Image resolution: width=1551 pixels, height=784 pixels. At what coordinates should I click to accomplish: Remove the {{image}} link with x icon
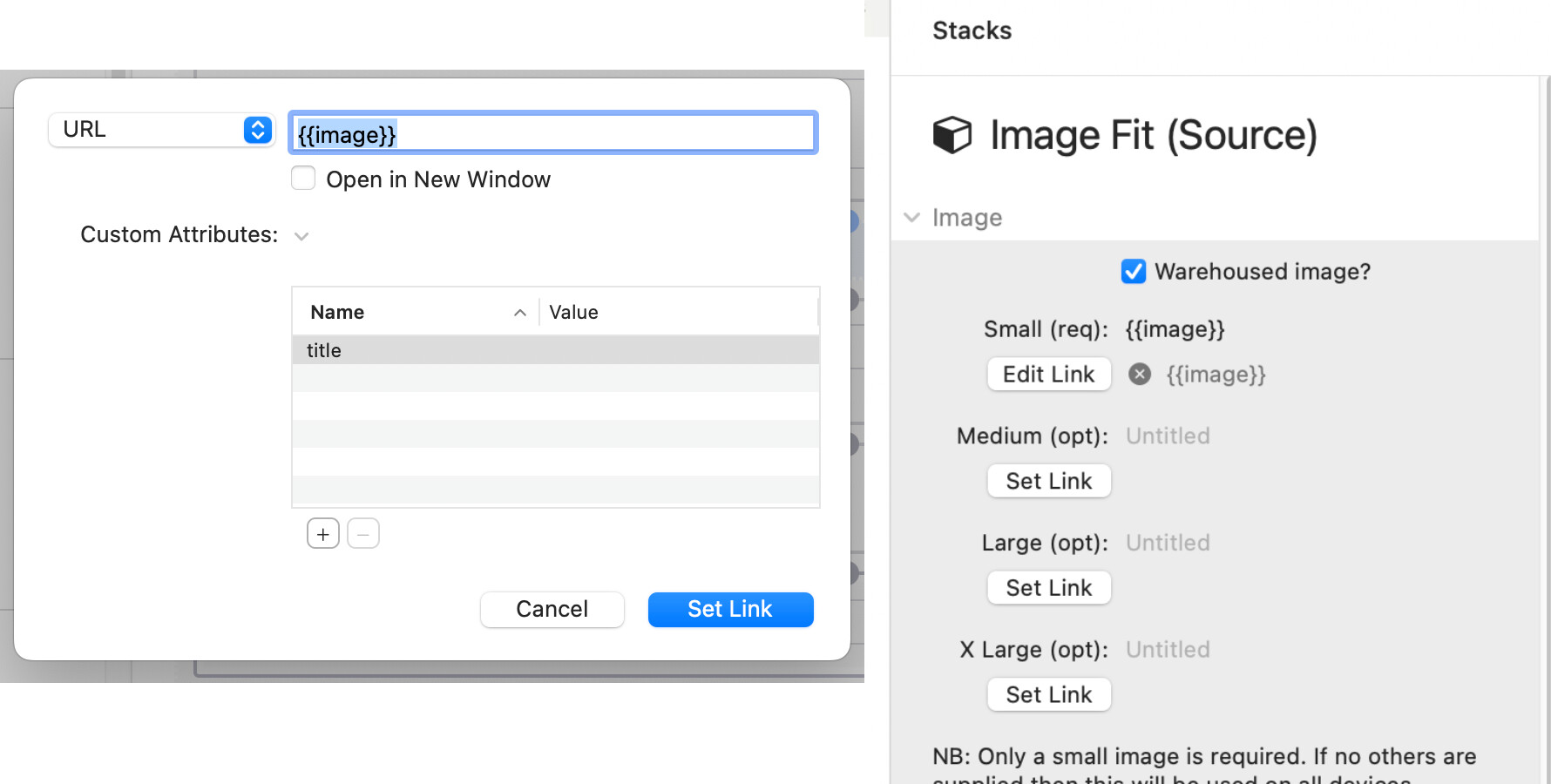(x=1139, y=375)
